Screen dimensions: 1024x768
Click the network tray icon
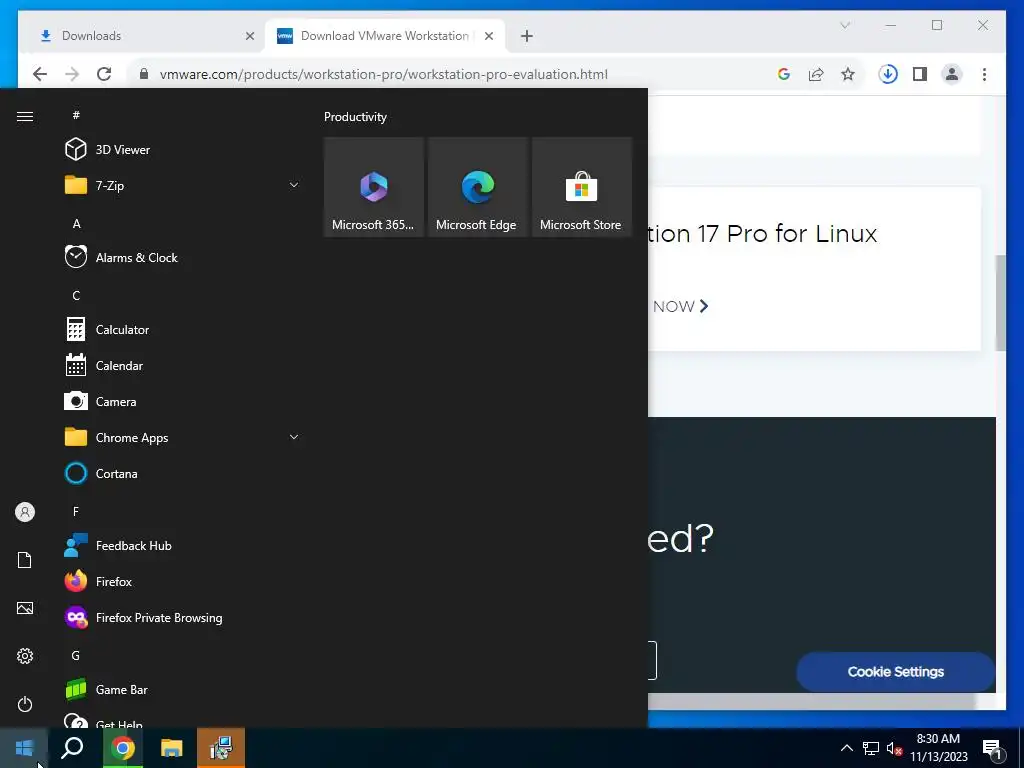[871, 748]
